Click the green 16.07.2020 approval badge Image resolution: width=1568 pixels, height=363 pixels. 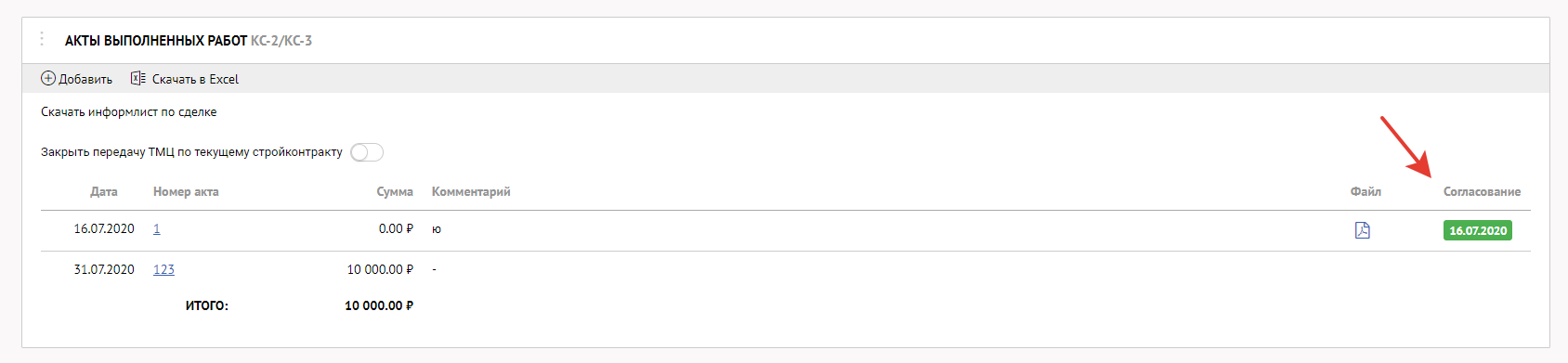(1478, 230)
